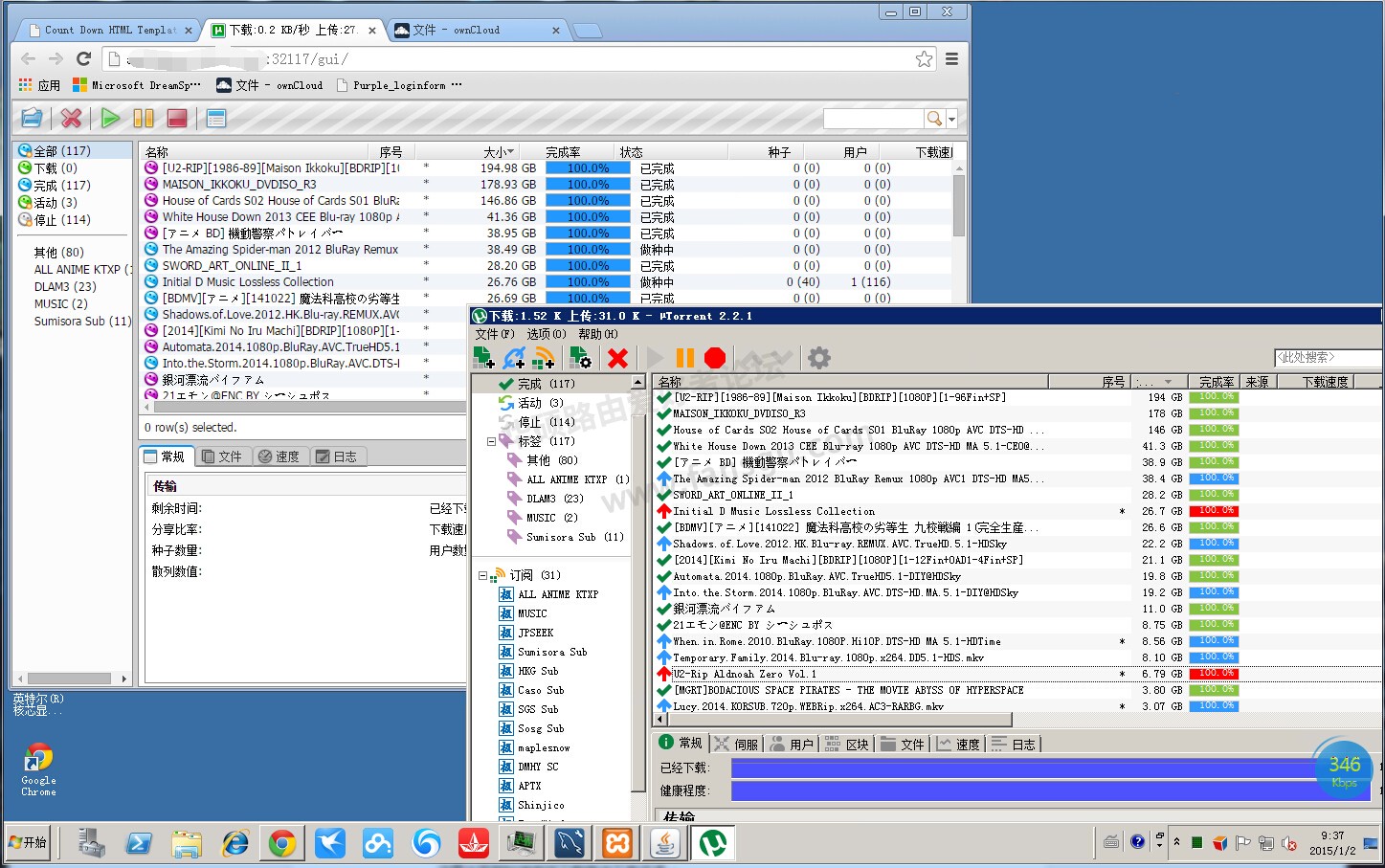Viewport: 1385px width, 868px height.
Task: Click the green start icon in WebUI toolbar
Action: coord(110,118)
